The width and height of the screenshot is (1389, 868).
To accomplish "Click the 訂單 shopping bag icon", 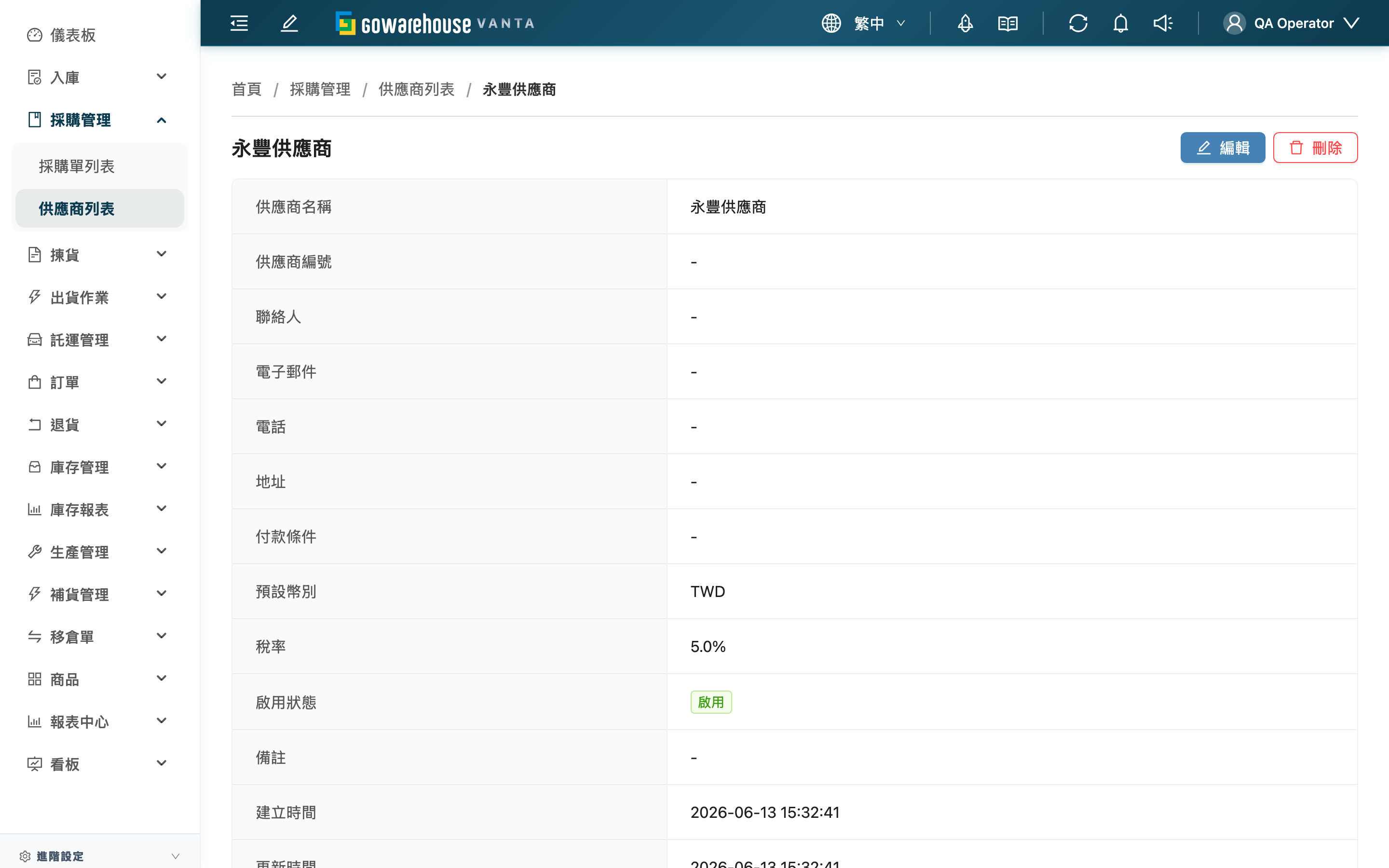I will (34, 382).
